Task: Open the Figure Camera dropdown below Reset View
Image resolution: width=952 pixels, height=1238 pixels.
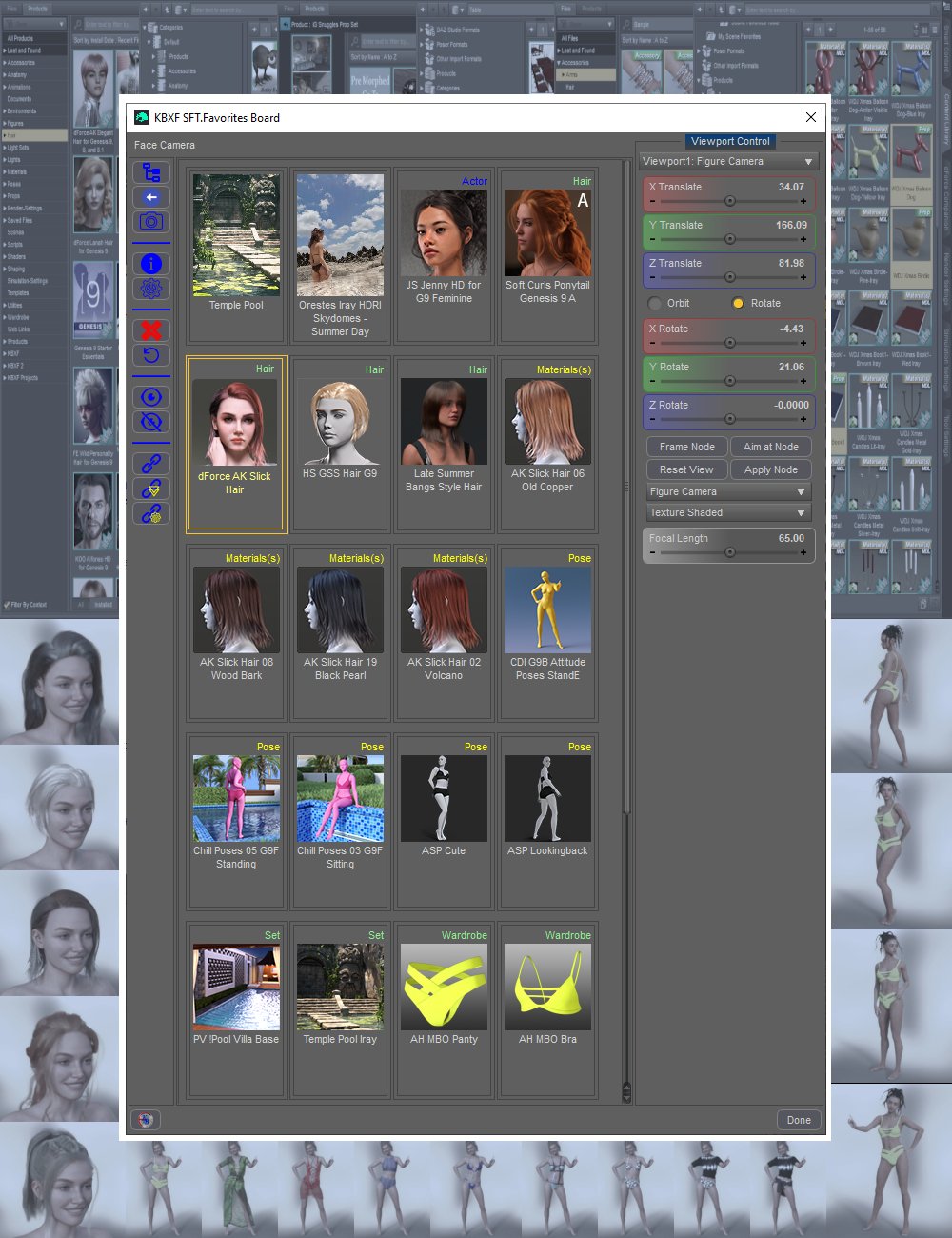Action: point(728,492)
